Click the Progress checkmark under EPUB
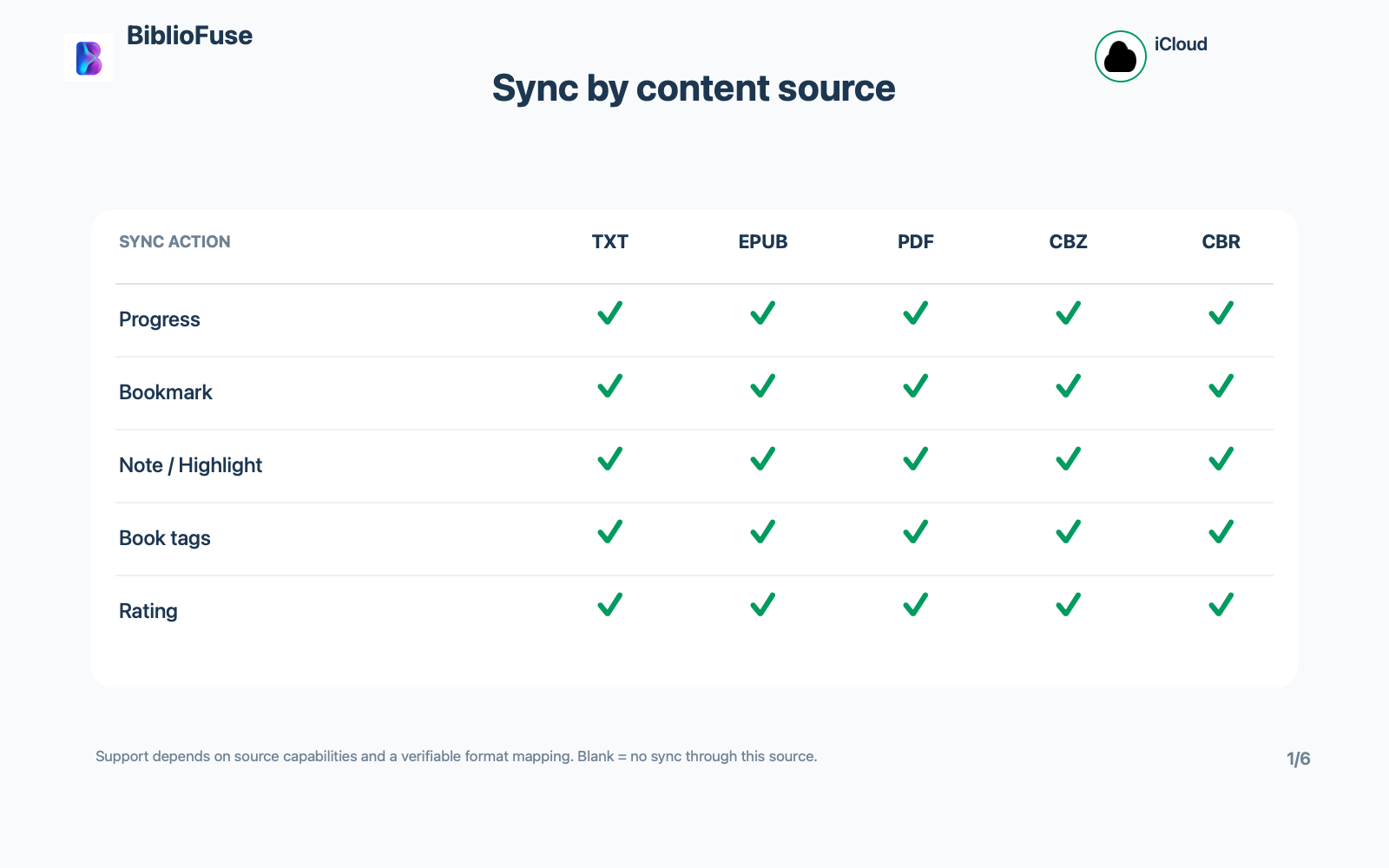The width and height of the screenshot is (1389, 868). coord(763,312)
